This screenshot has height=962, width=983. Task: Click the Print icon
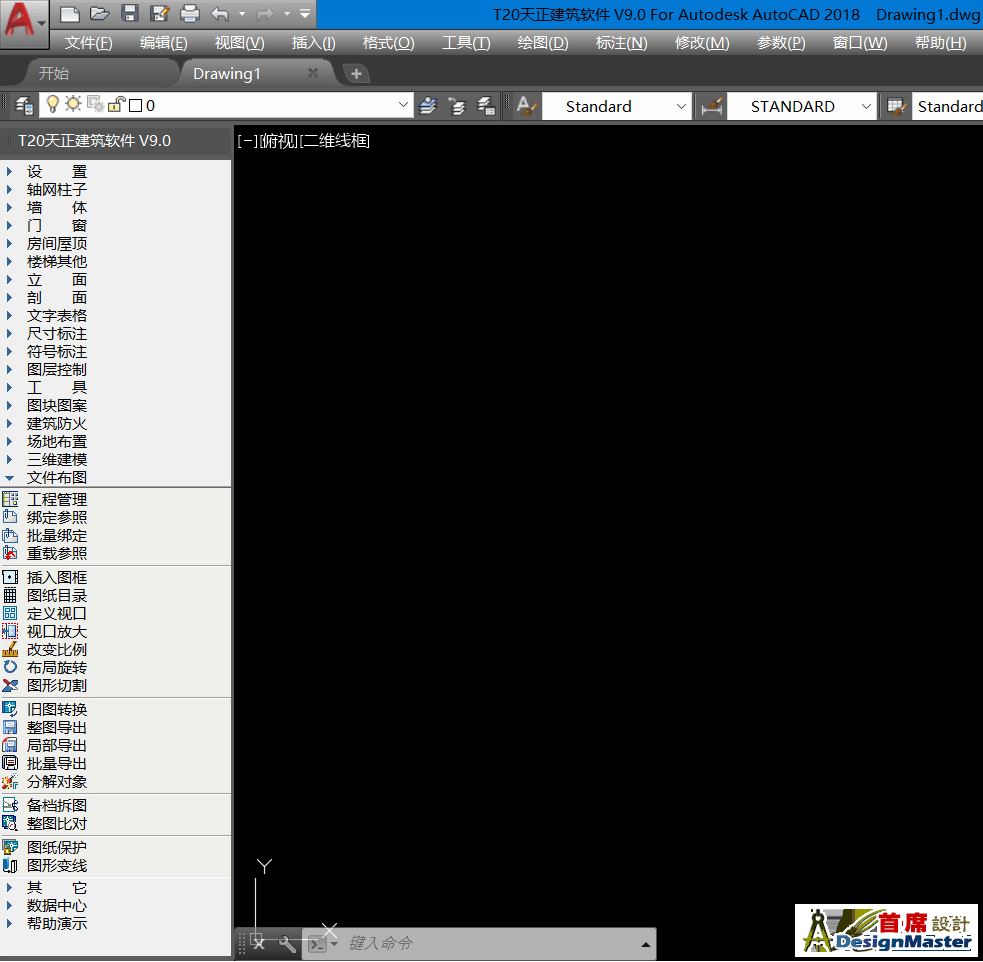point(190,13)
